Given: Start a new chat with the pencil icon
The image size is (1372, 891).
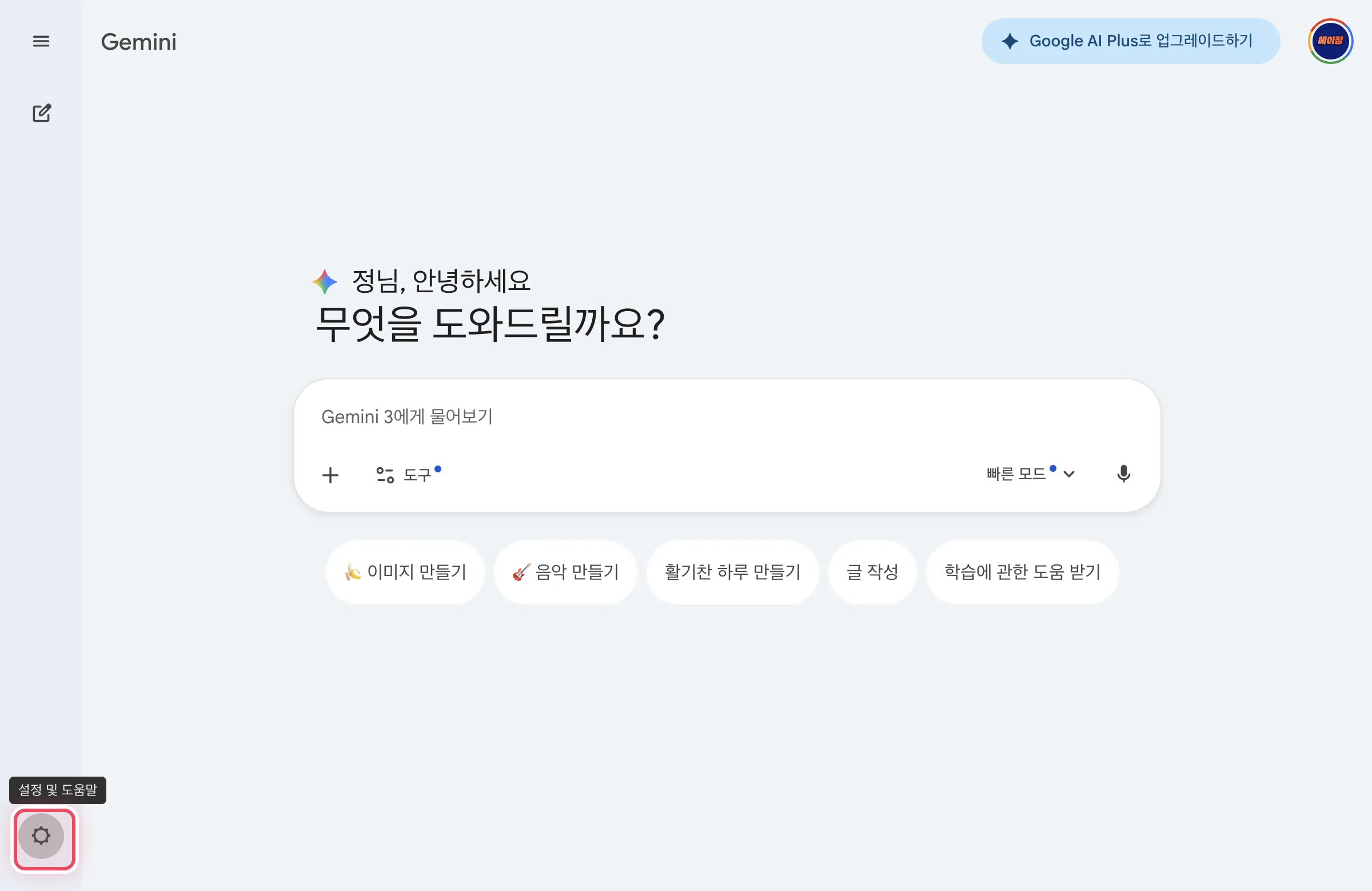Looking at the screenshot, I should pyautogui.click(x=42, y=113).
